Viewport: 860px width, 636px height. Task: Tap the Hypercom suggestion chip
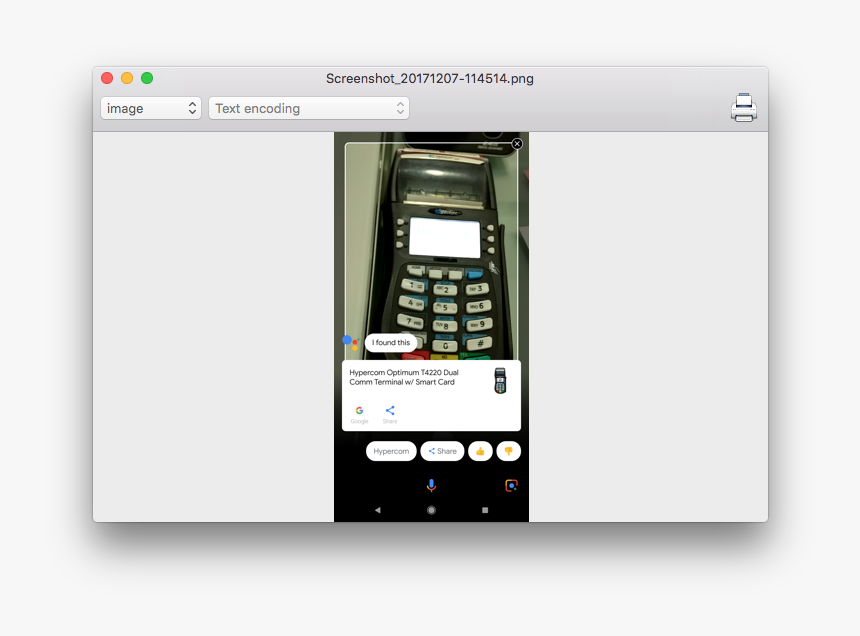click(391, 451)
